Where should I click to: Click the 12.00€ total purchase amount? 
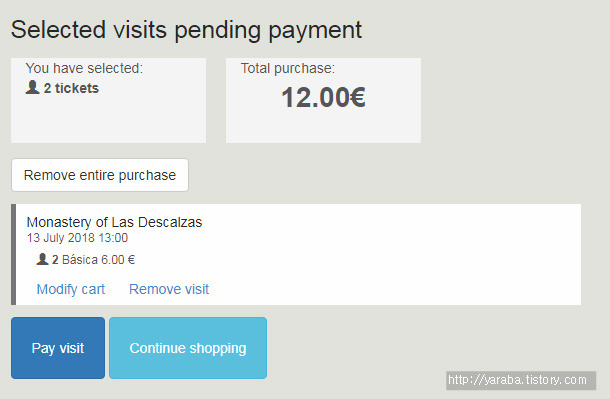(323, 97)
